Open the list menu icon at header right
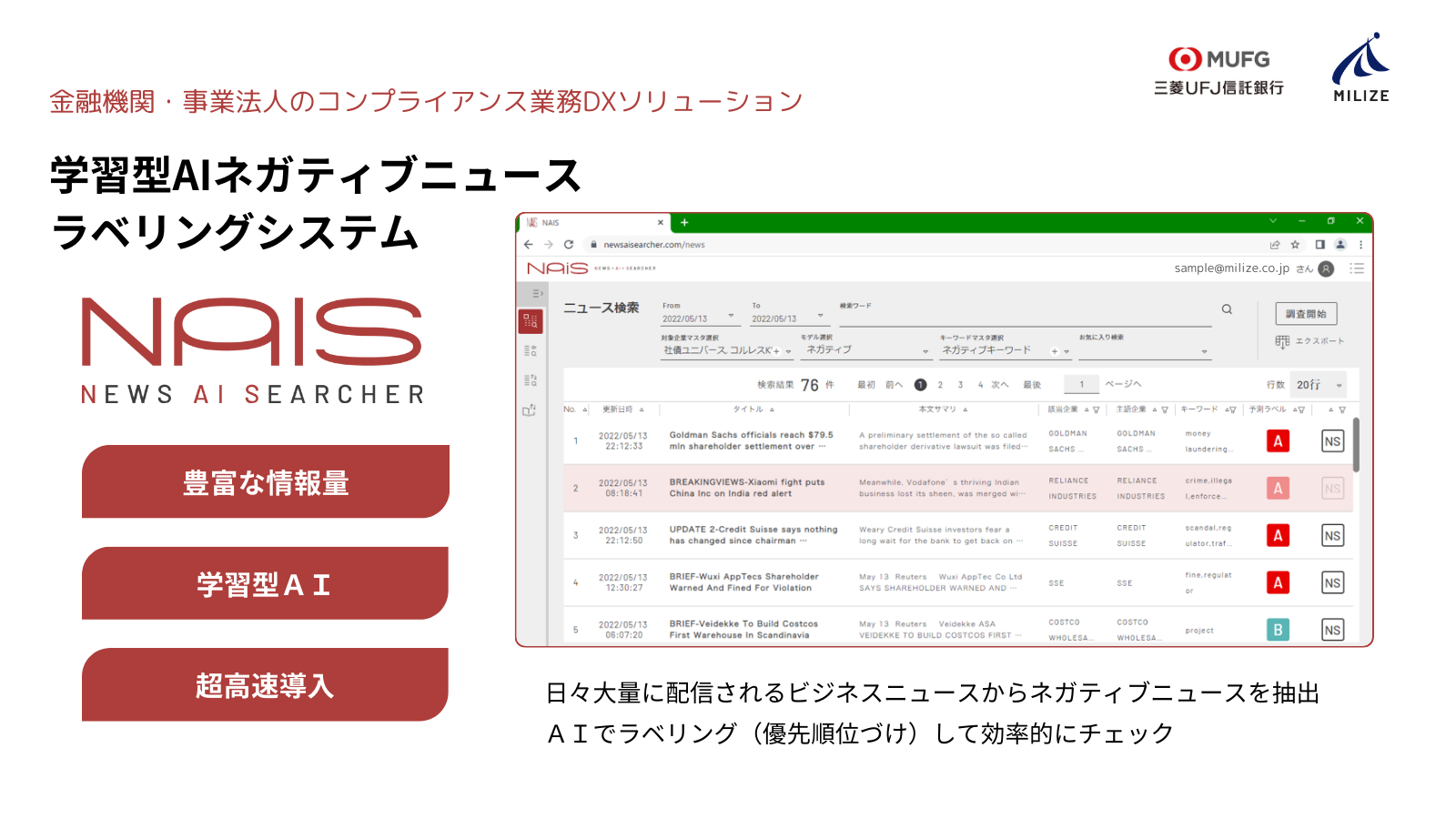Screen dimensions: 1456x819 (1357, 268)
